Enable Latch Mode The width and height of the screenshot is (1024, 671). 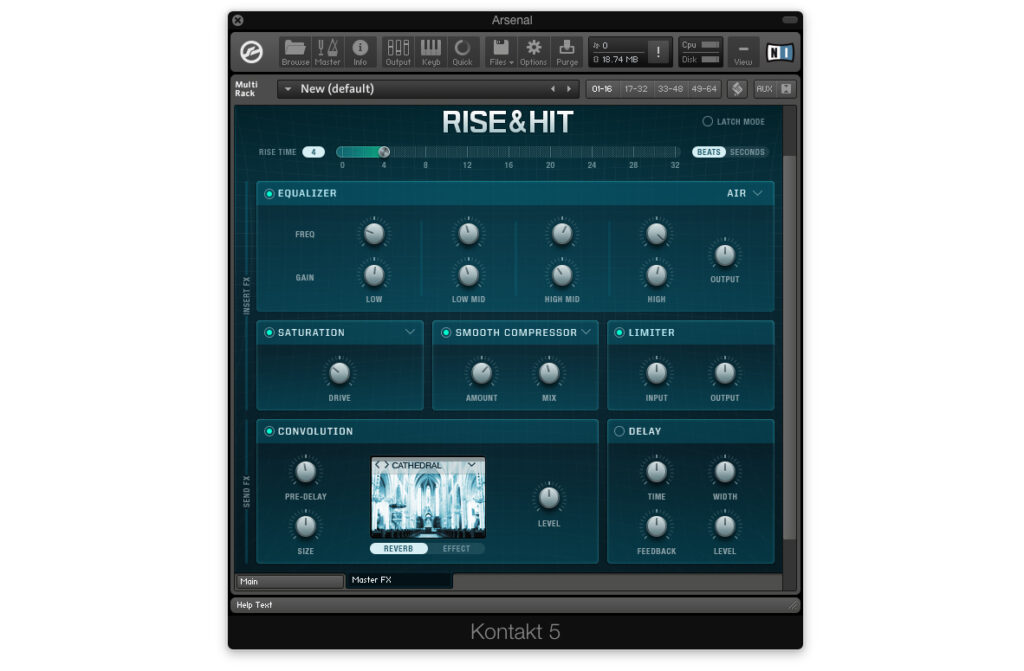coord(707,122)
